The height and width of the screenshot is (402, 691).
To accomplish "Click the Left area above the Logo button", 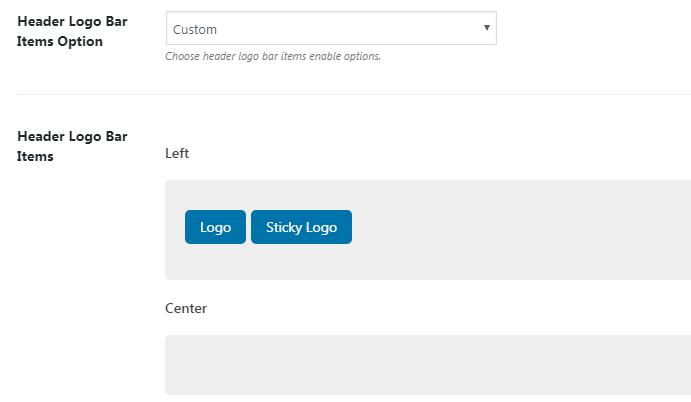I will tap(215, 195).
